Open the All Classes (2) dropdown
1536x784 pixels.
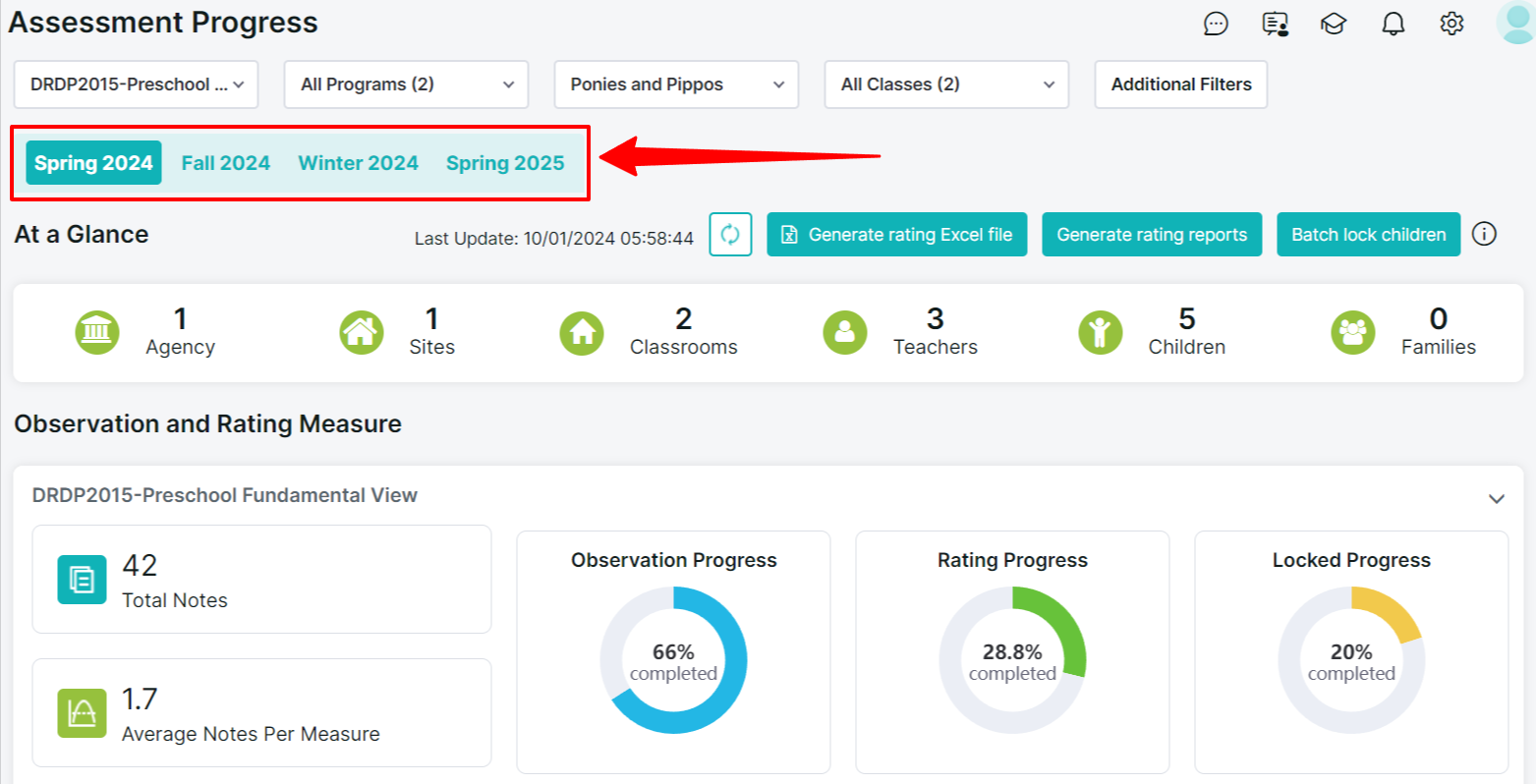(x=947, y=84)
